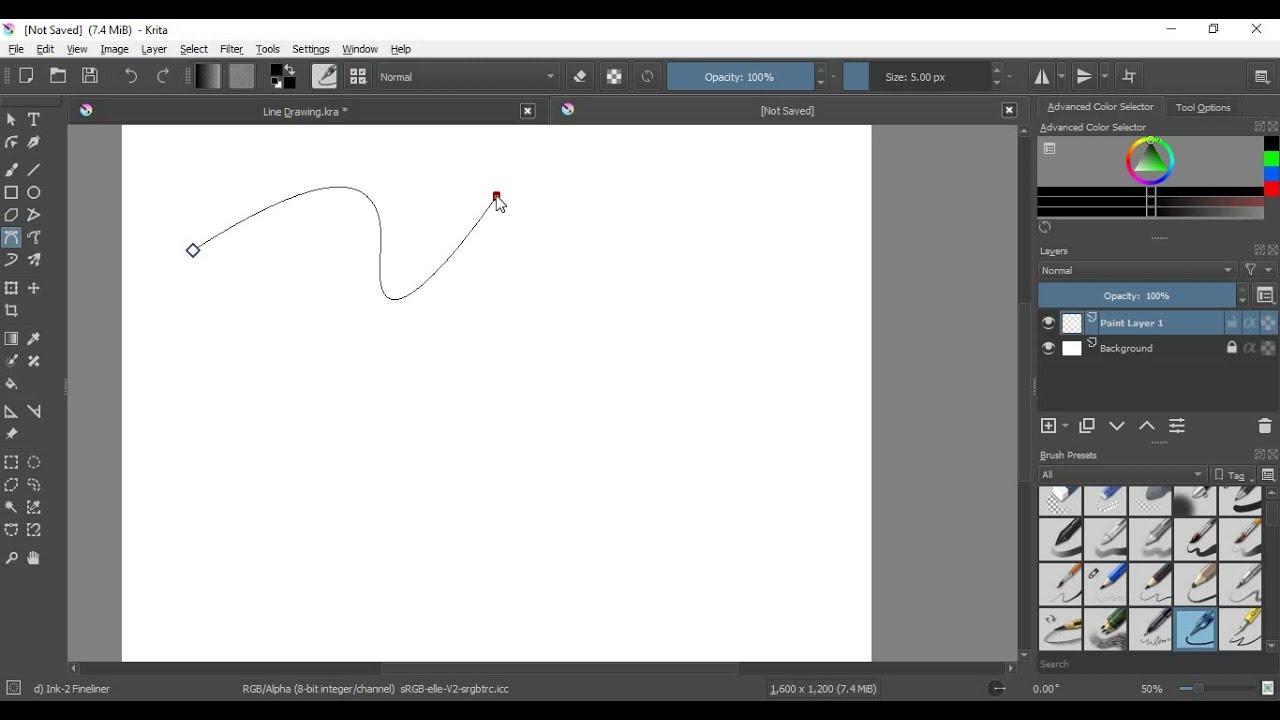Open Layers blending mode Normal dropdown

[x=1137, y=270]
